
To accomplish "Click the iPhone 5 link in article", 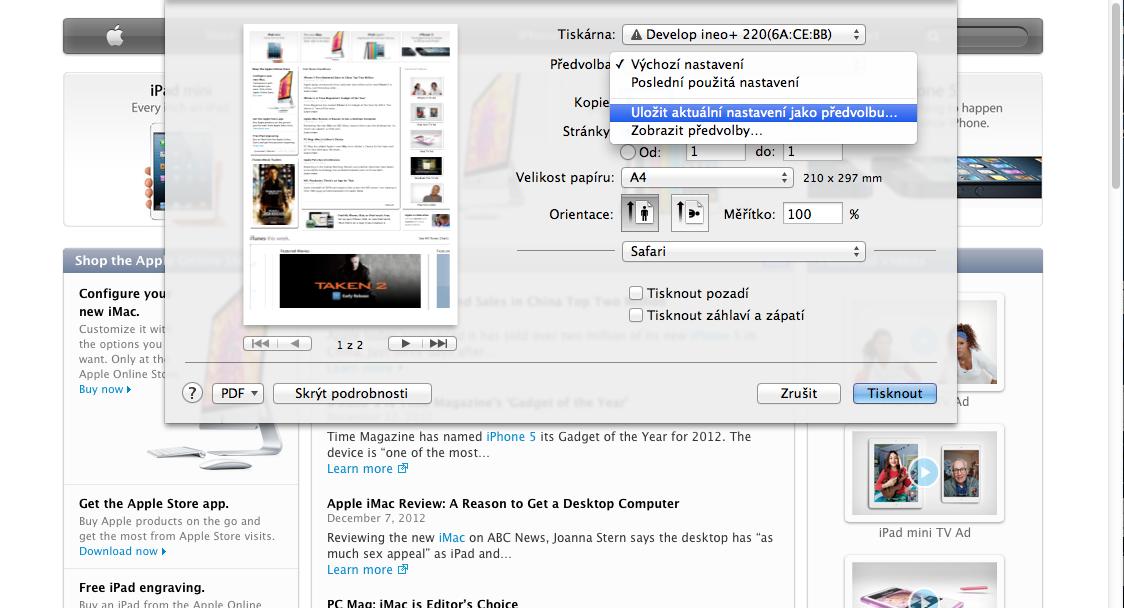I will [511, 437].
